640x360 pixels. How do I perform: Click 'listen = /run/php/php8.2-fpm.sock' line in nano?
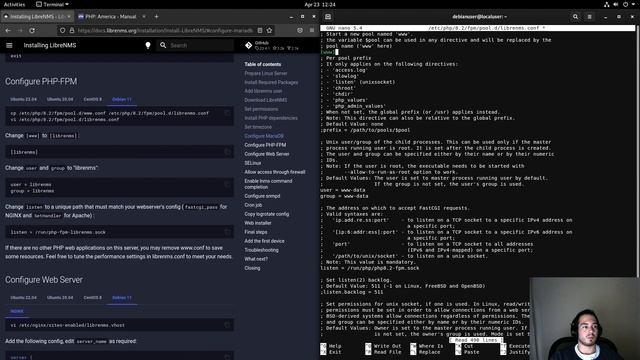pos(370,268)
